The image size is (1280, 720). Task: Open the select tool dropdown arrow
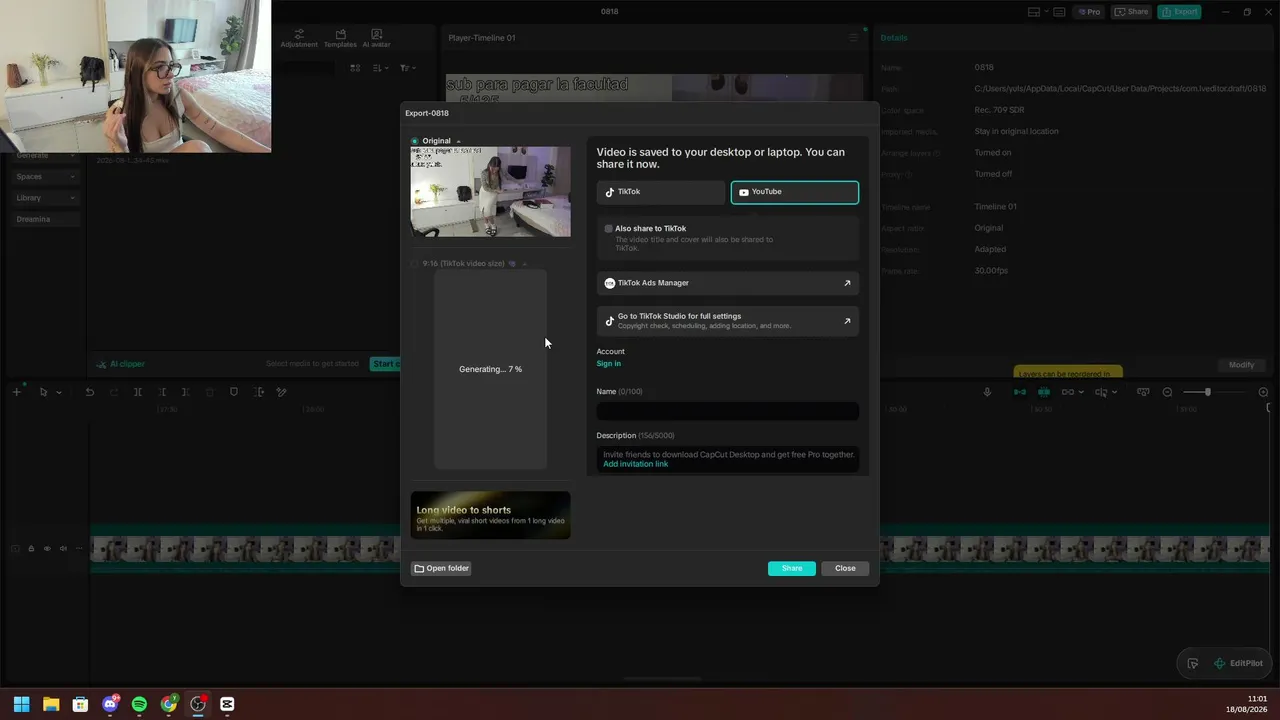tap(58, 392)
